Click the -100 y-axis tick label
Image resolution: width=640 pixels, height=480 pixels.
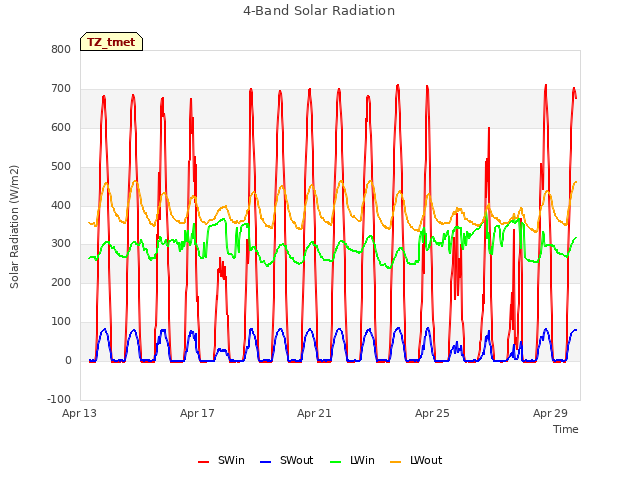click(x=59, y=399)
